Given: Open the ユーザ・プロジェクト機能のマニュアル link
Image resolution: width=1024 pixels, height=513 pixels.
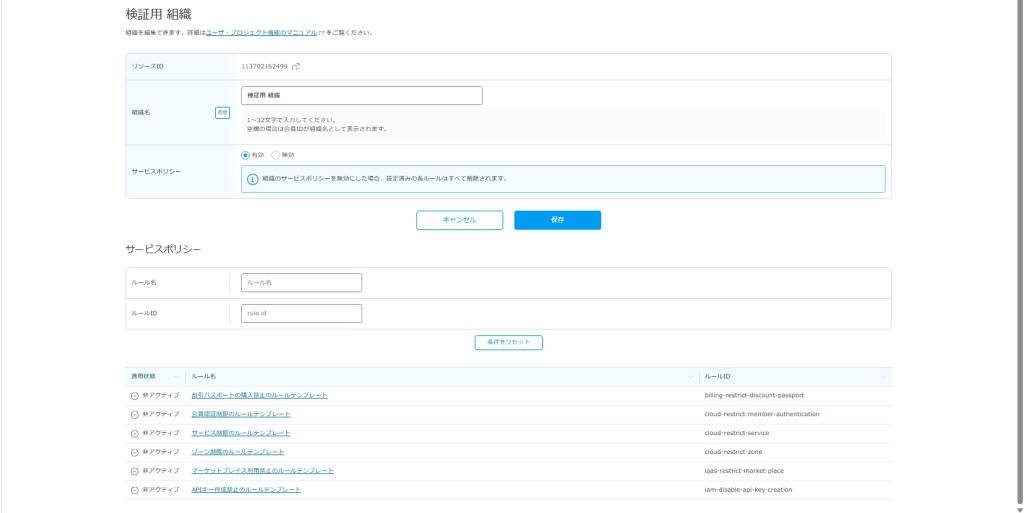Looking at the screenshot, I should coord(262,32).
